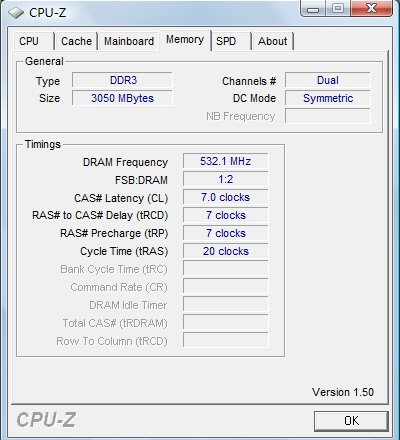Select the Symmetric DC Mode field
400x440 pixels.
[328, 98]
